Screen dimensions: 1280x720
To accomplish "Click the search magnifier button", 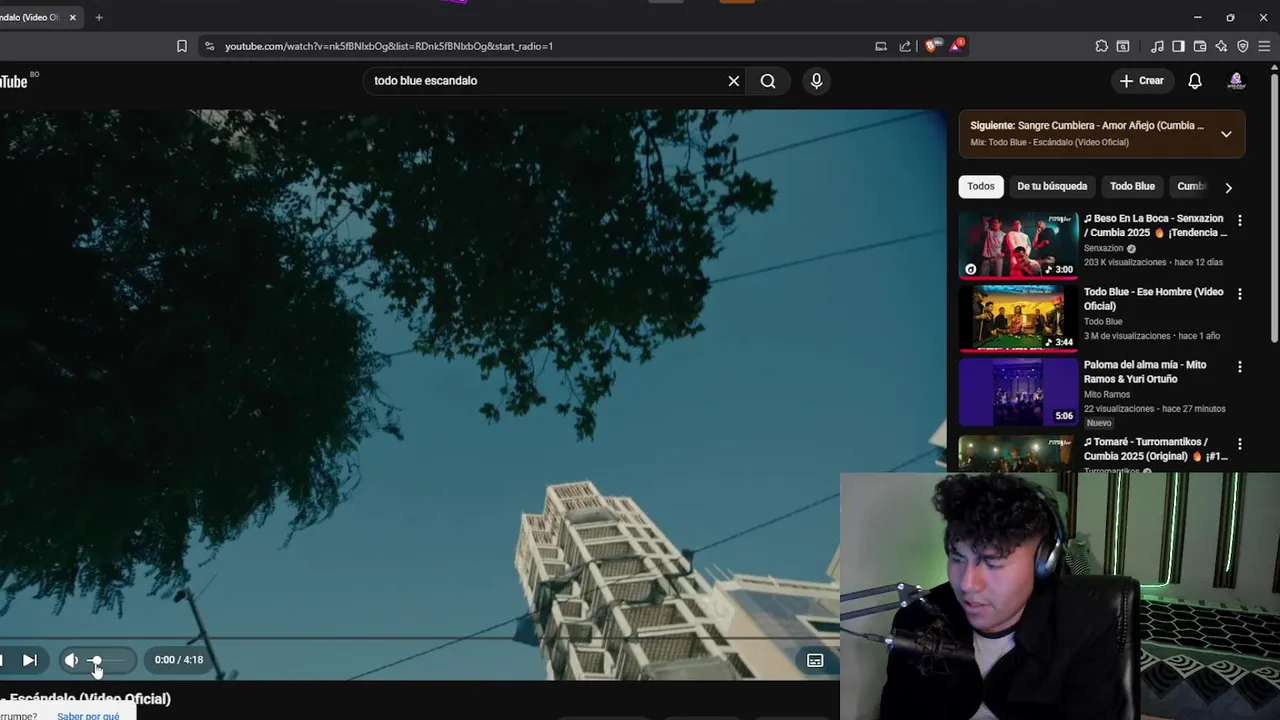I will coord(768,81).
